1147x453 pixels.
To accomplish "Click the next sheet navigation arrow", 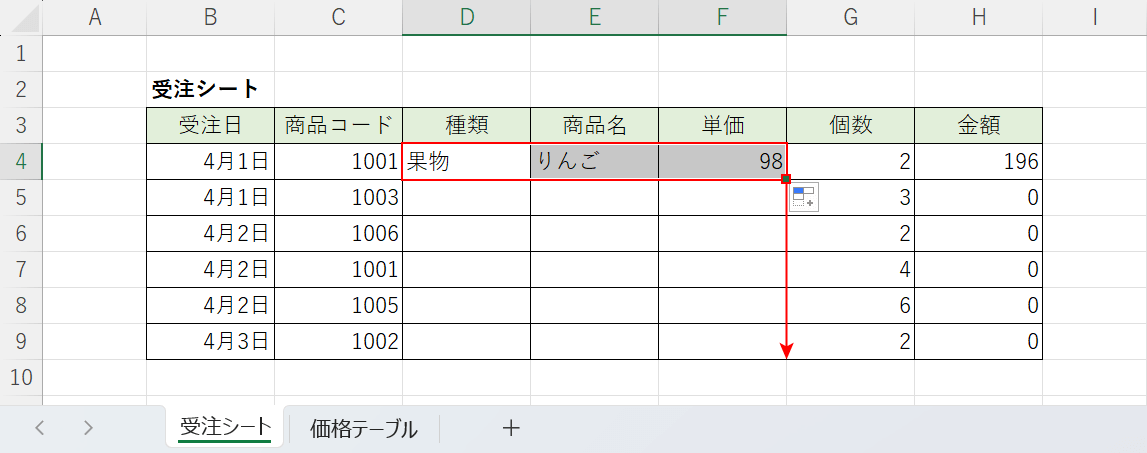I will point(88,428).
